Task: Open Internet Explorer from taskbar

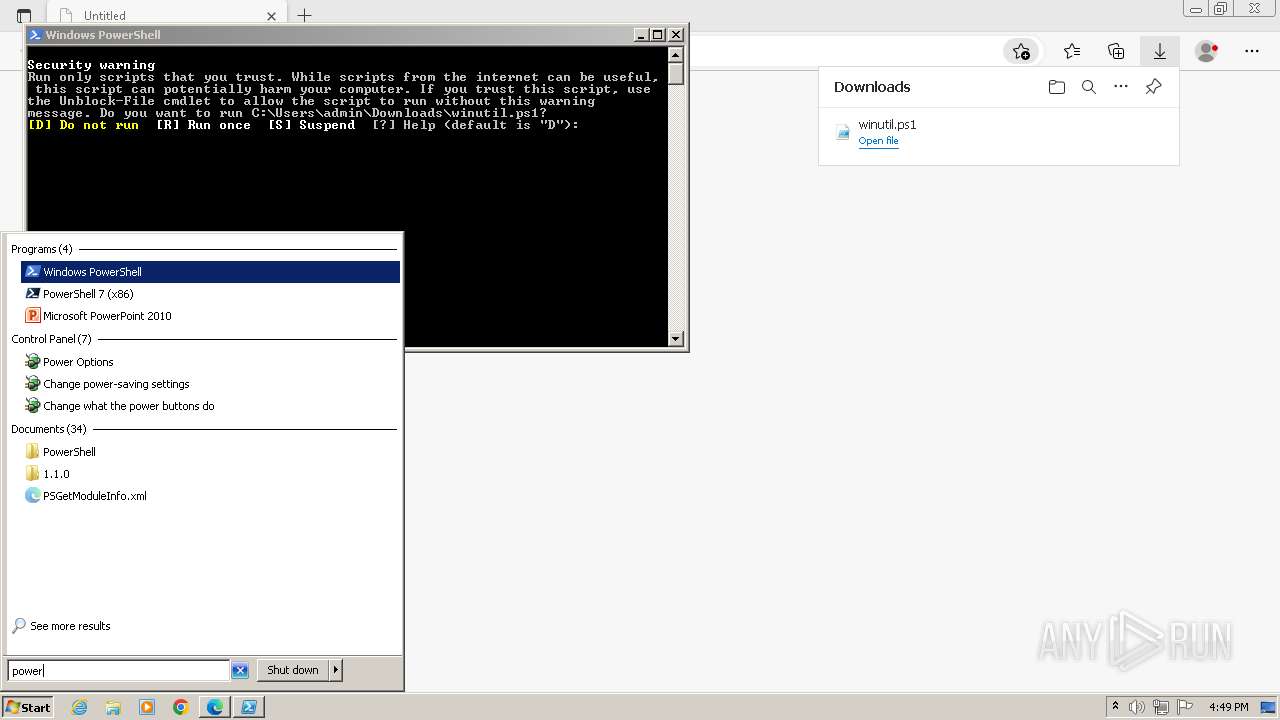Action: pos(80,707)
